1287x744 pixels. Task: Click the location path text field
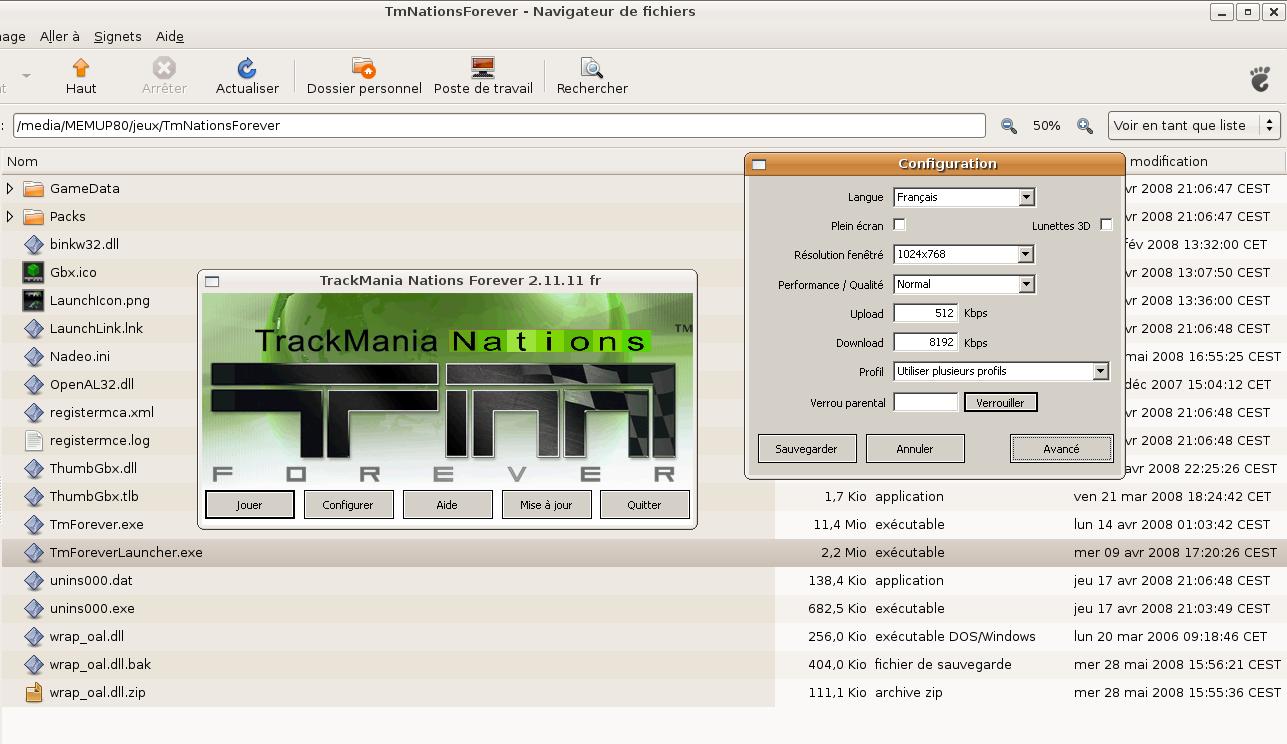pyautogui.click(x=499, y=125)
